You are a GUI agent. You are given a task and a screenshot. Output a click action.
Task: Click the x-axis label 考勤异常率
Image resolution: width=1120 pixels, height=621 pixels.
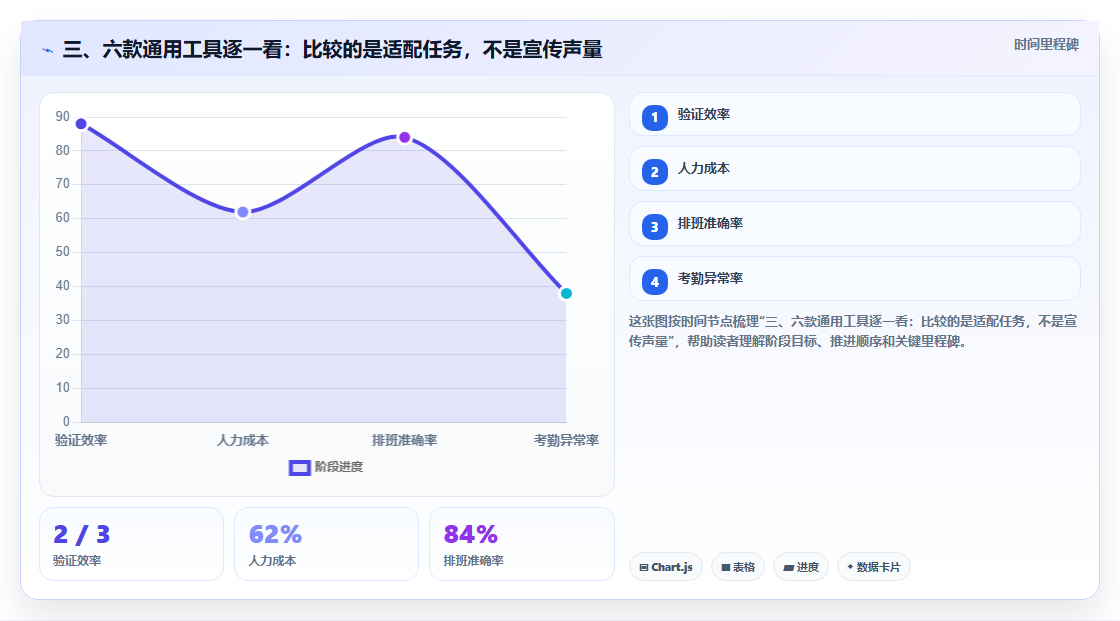pyautogui.click(x=566, y=441)
